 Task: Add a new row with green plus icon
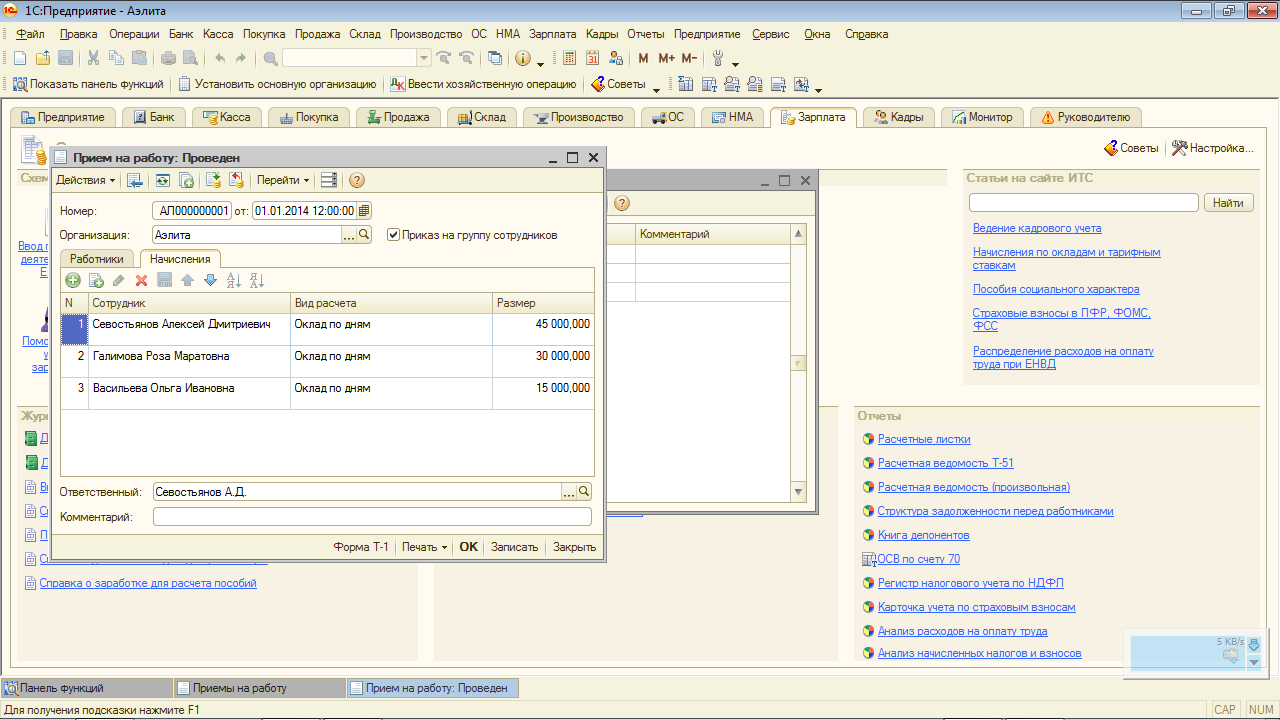pos(73,281)
